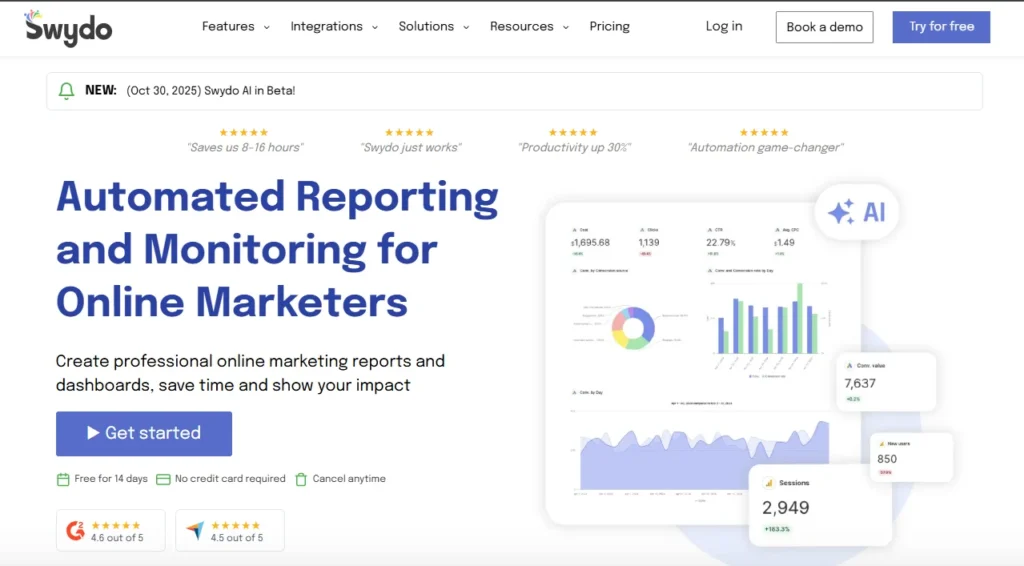
Task: Click the donut chart in the dashboard preview
Action: [633, 328]
